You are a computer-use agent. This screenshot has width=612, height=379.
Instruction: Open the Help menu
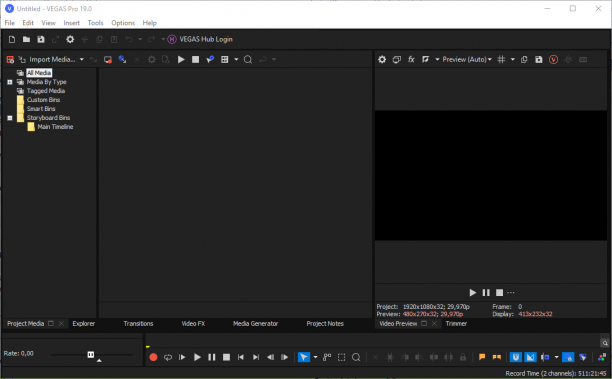point(149,23)
